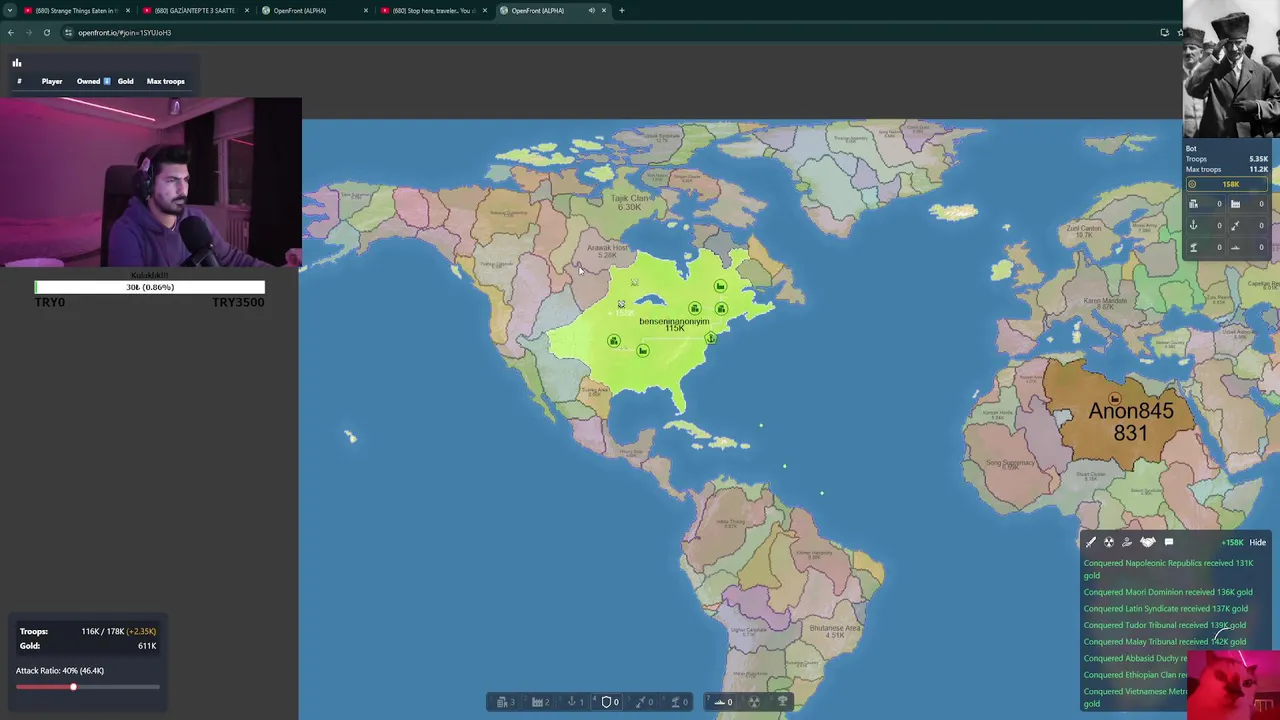Click the Gold 611K readout
The image size is (1280, 720).
[x=88, y=646]
